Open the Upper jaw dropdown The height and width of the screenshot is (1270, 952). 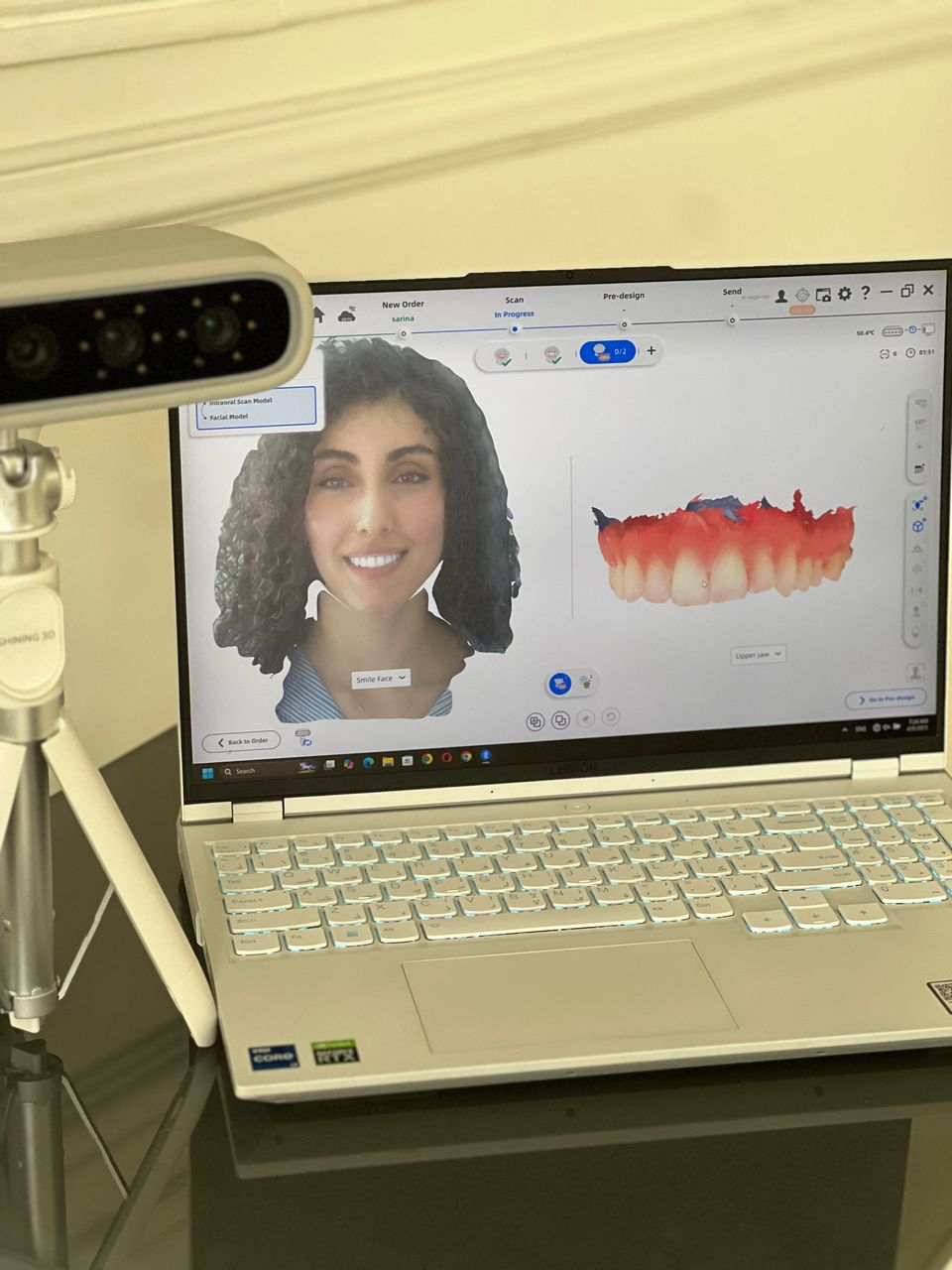click(759, 655)
